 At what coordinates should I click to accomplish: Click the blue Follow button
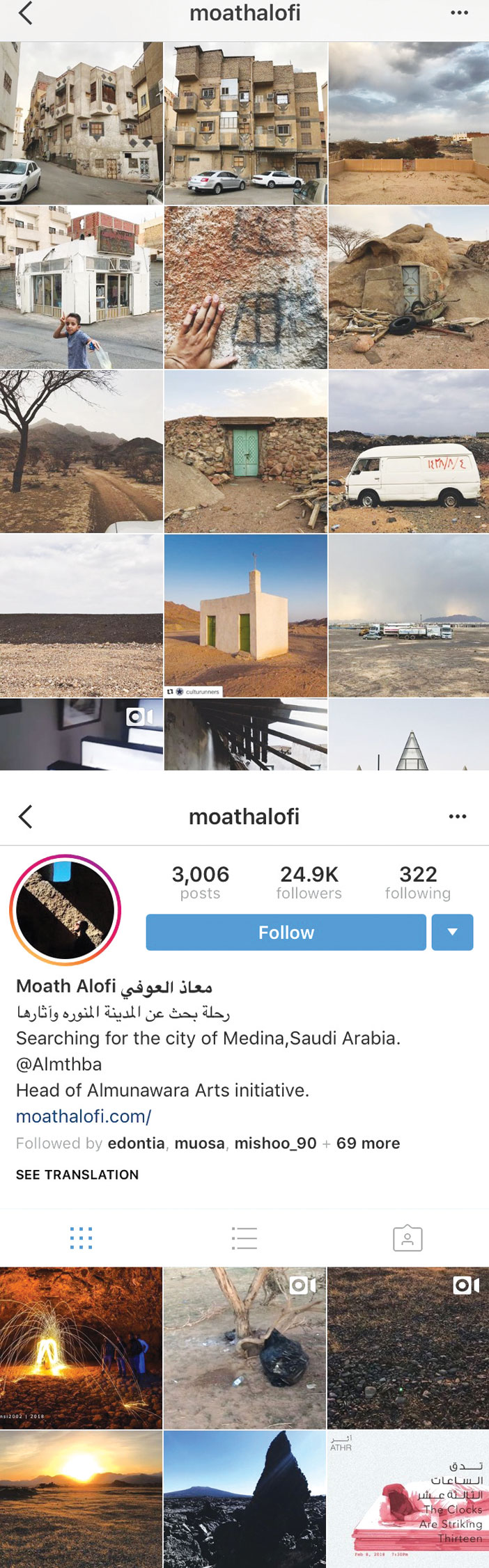(286, 933)
